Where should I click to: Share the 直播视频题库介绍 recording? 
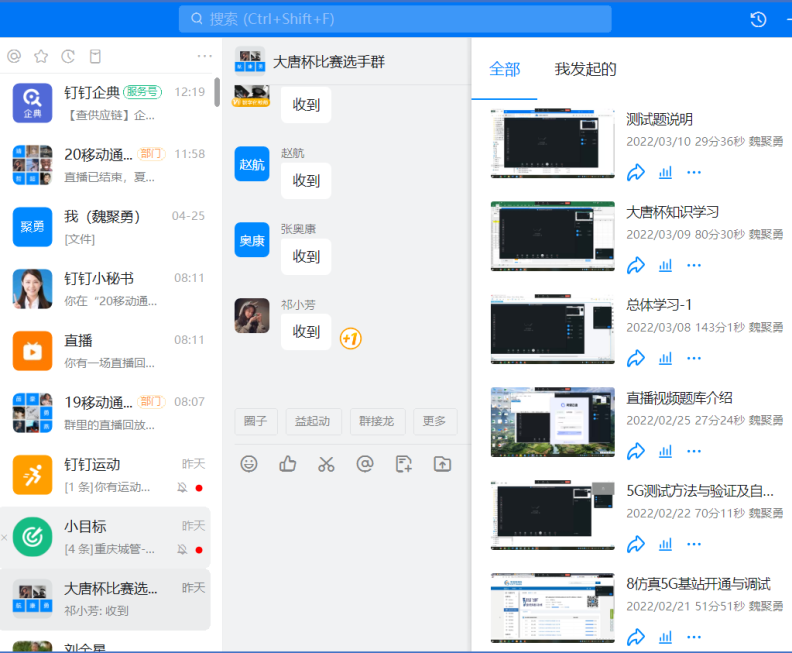point(635,451)
